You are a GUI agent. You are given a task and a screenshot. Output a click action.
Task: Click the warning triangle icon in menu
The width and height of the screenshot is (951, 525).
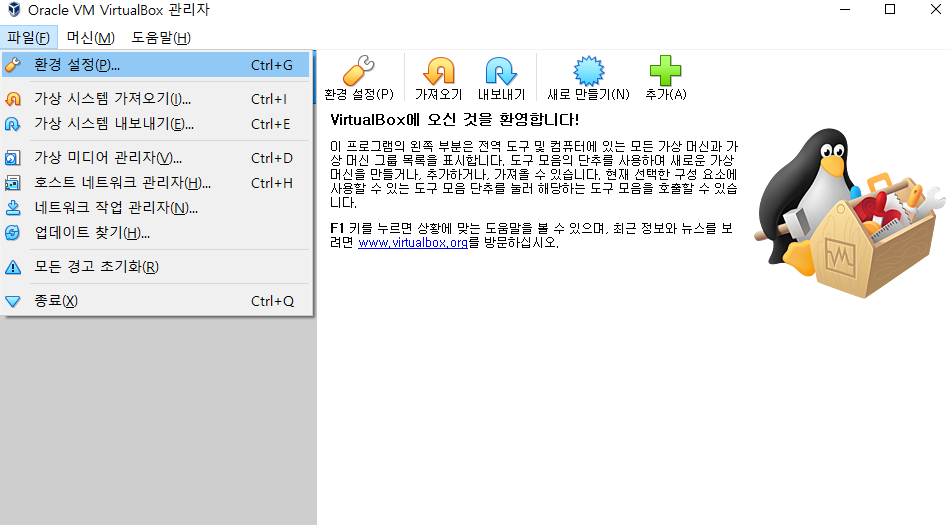(13, 267)
